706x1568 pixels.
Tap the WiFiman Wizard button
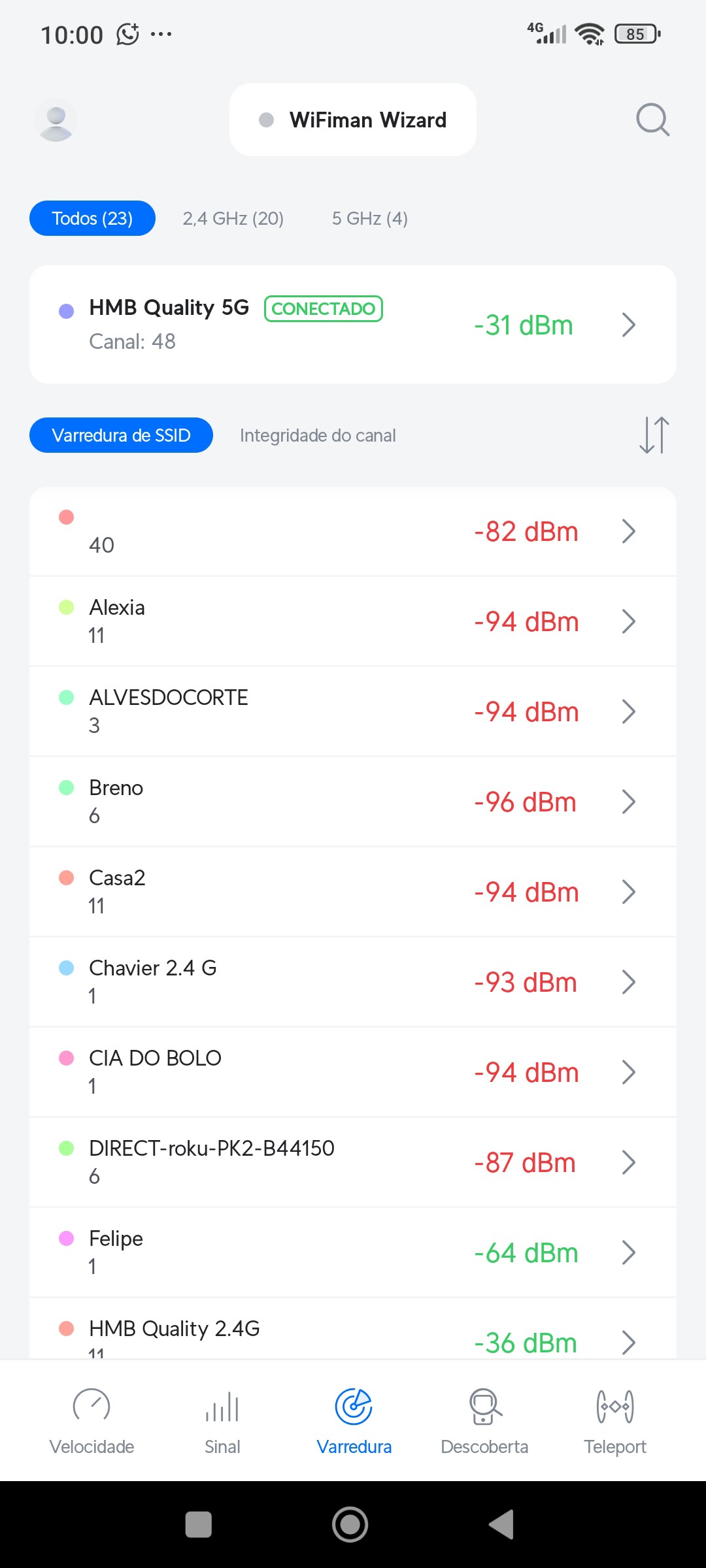(353, 120)
